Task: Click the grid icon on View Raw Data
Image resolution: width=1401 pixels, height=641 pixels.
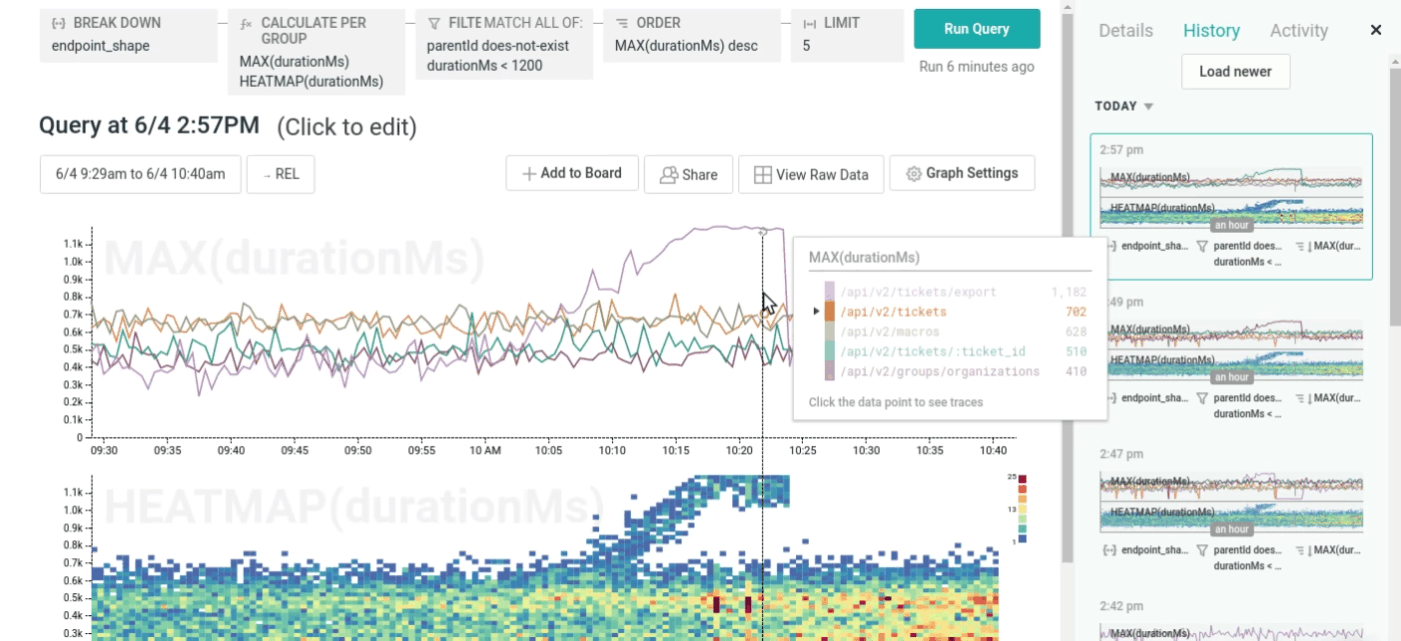Action: coord(761,173)
